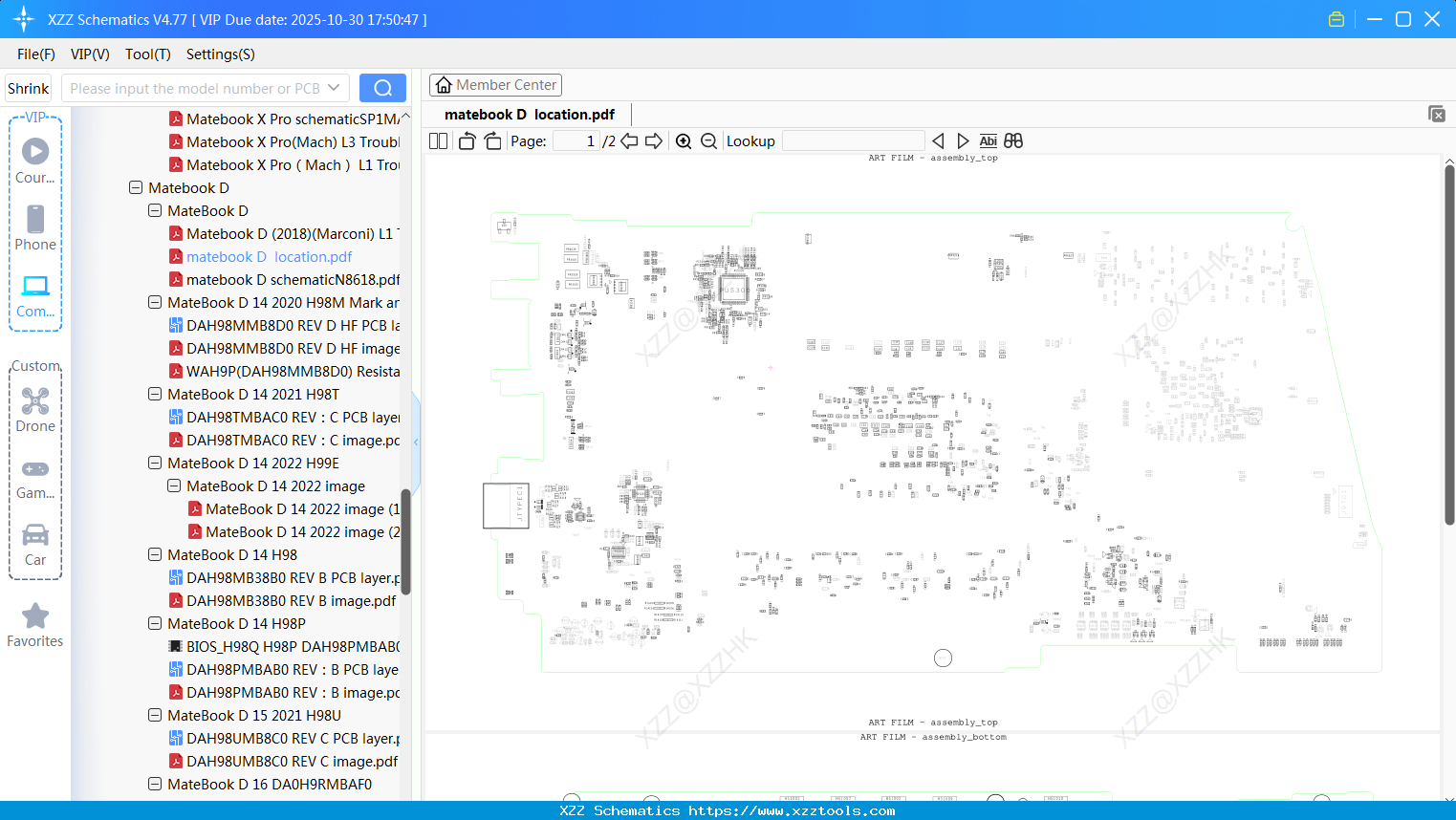Viewport: 1456px width, 820px height.
Task: Collapse the top-level Matebook D folder
Action: pyautogui.click(x=136, y=188)
